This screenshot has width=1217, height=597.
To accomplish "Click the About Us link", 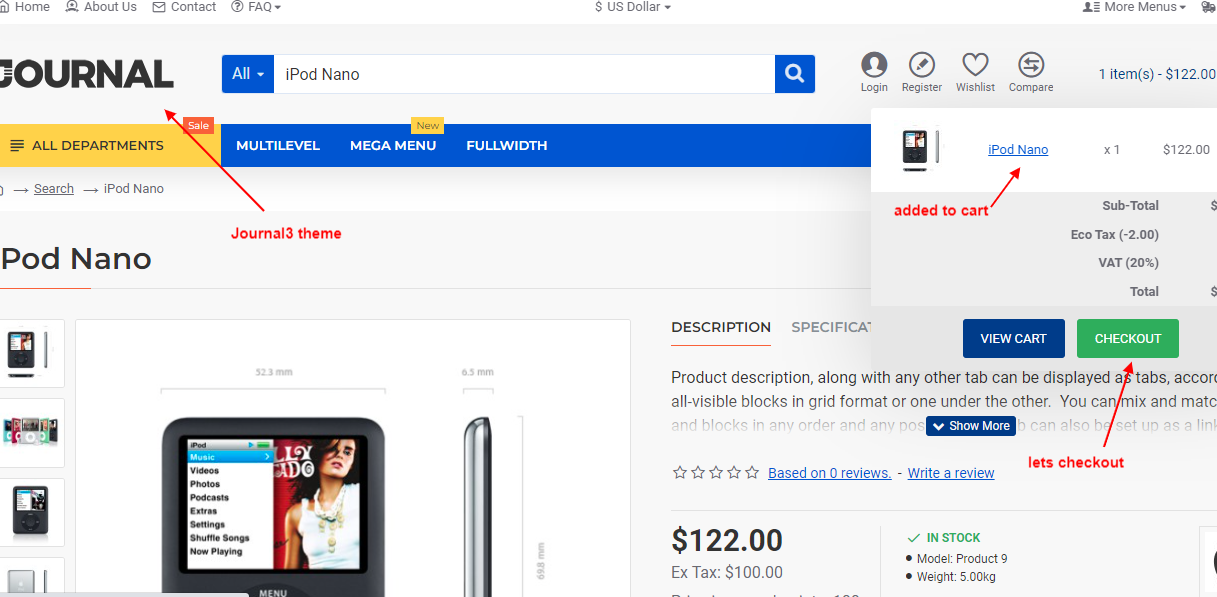I will 110,7.
